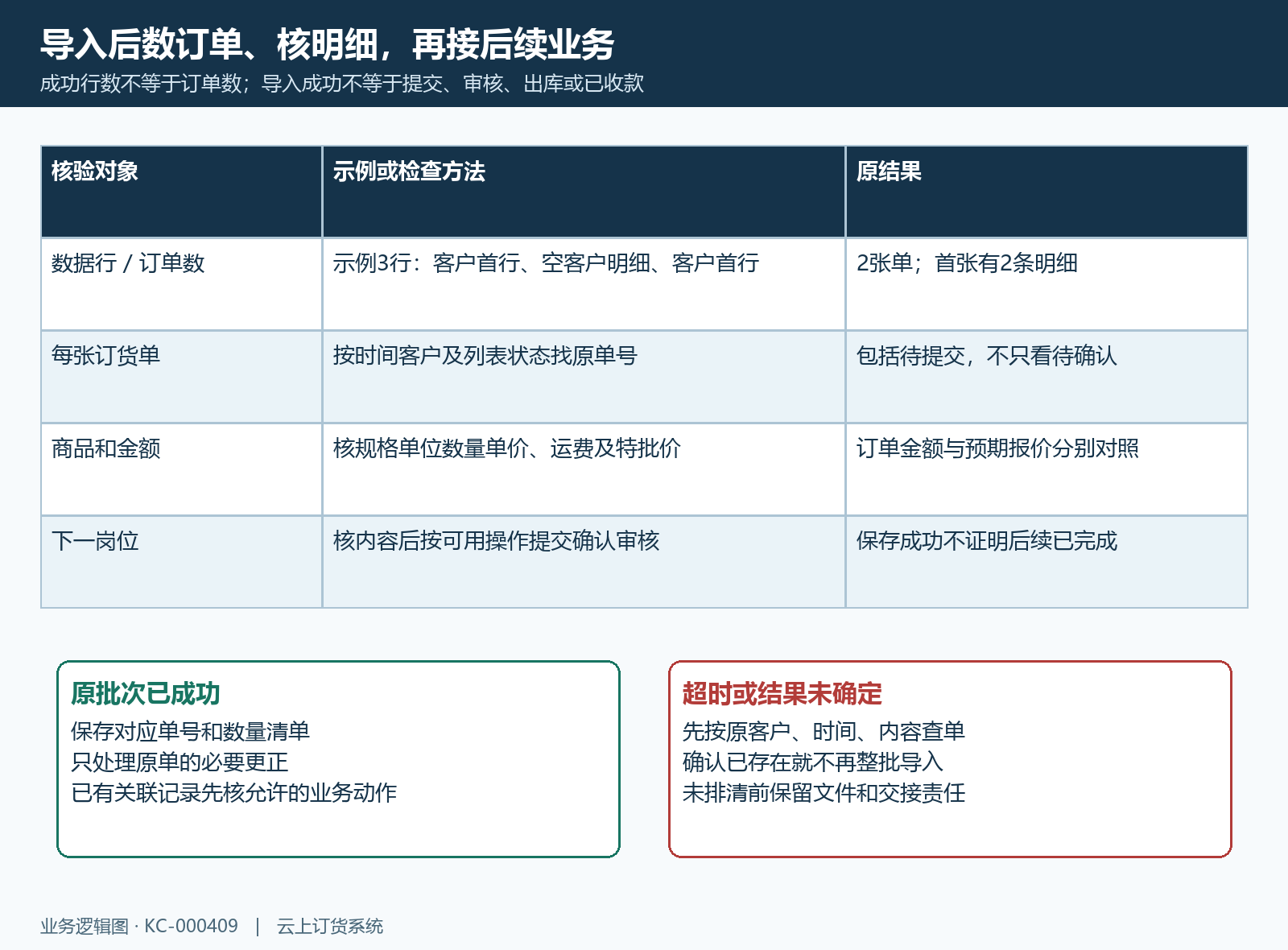Click the red heading 超时或结果未确定
Screen dimensions: 1288x950
pos(782,693)
